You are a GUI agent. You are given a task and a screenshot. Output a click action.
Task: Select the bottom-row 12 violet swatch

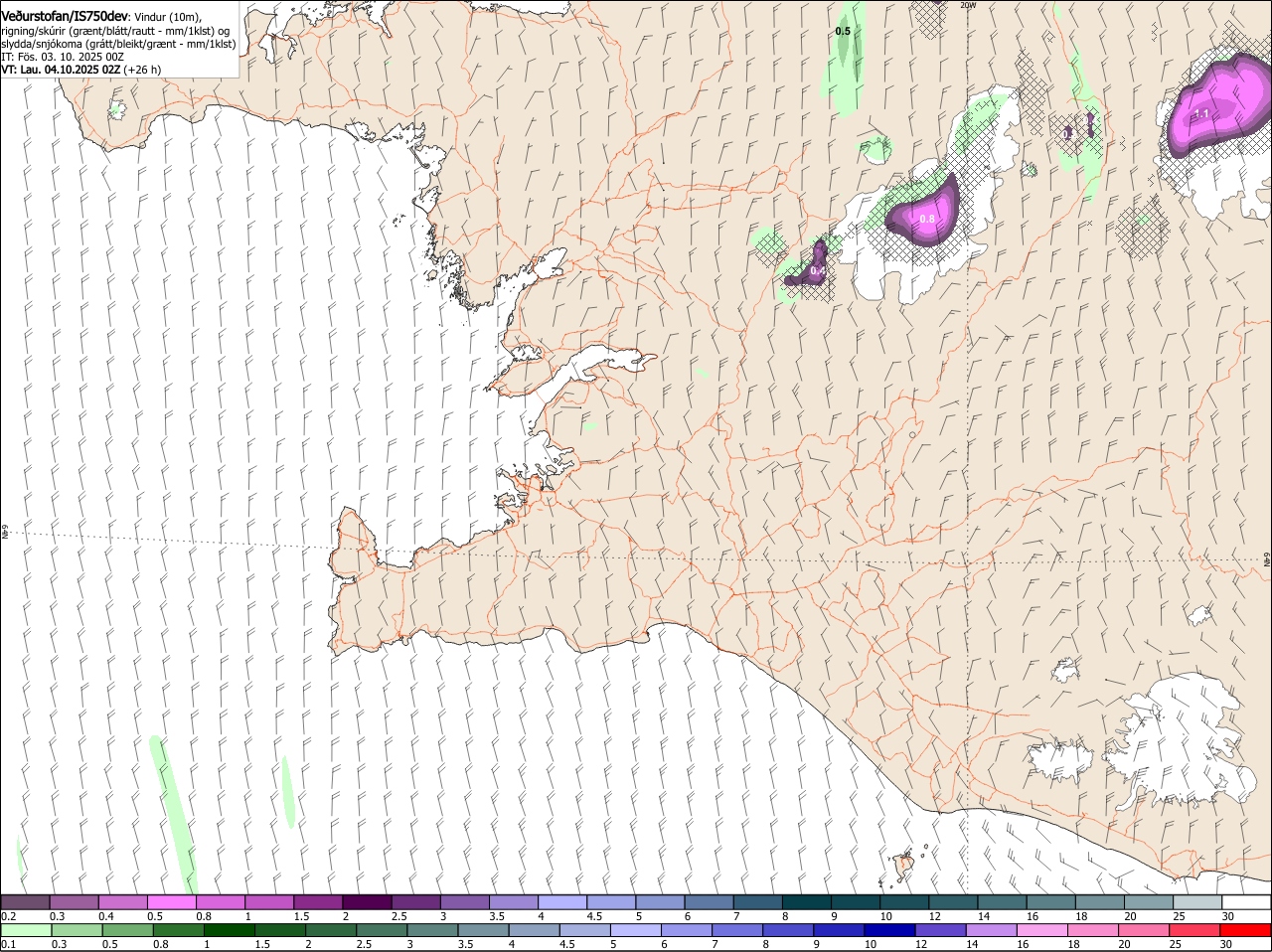(940, 930)
